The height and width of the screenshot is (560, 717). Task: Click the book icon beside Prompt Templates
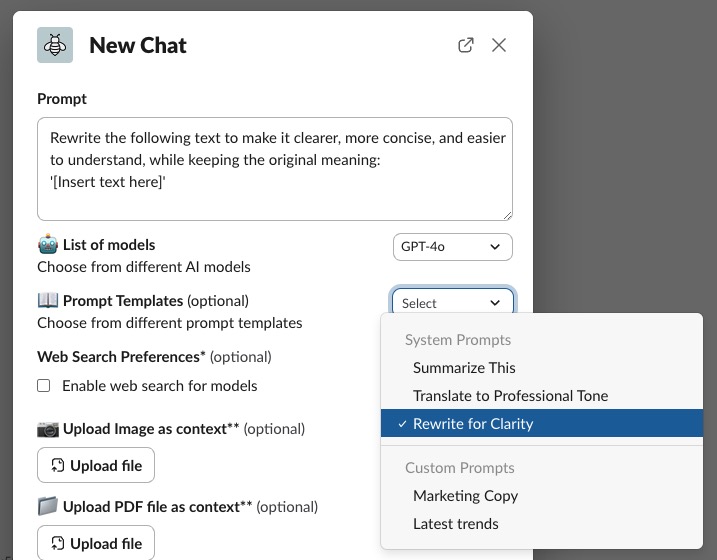click(x=48, y=300)
